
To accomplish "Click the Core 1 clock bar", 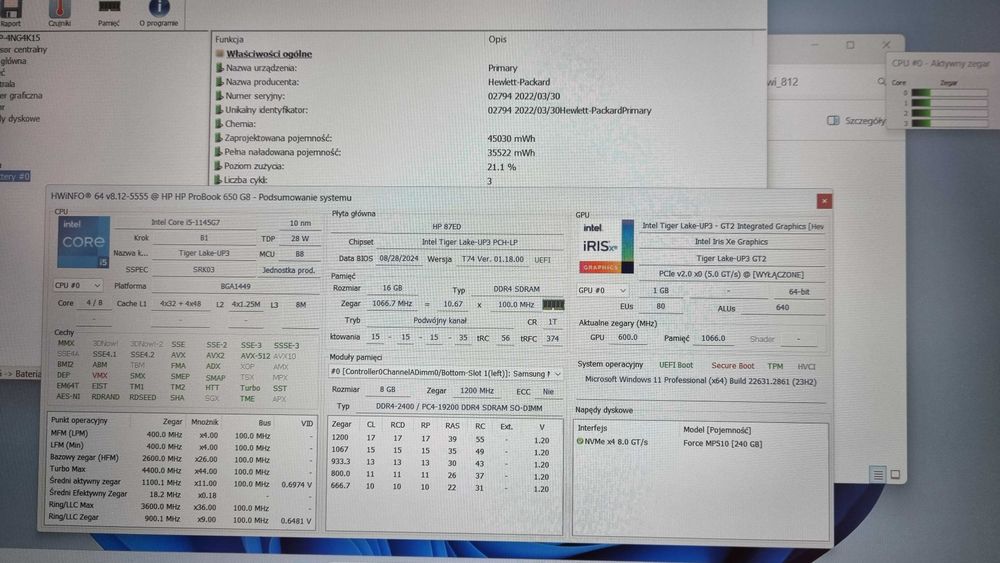I will coord(950,103).
